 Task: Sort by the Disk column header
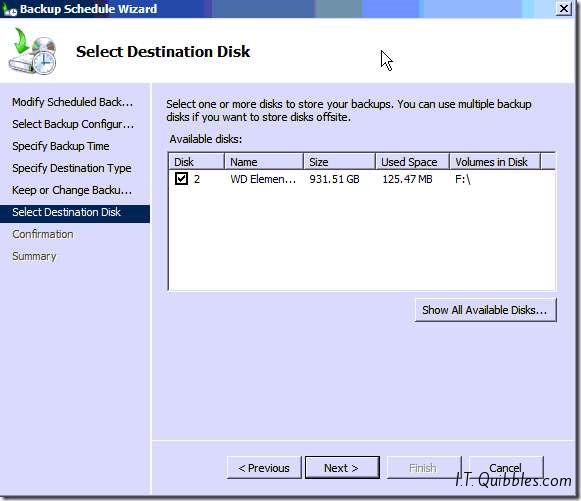[x=196, y=162]
